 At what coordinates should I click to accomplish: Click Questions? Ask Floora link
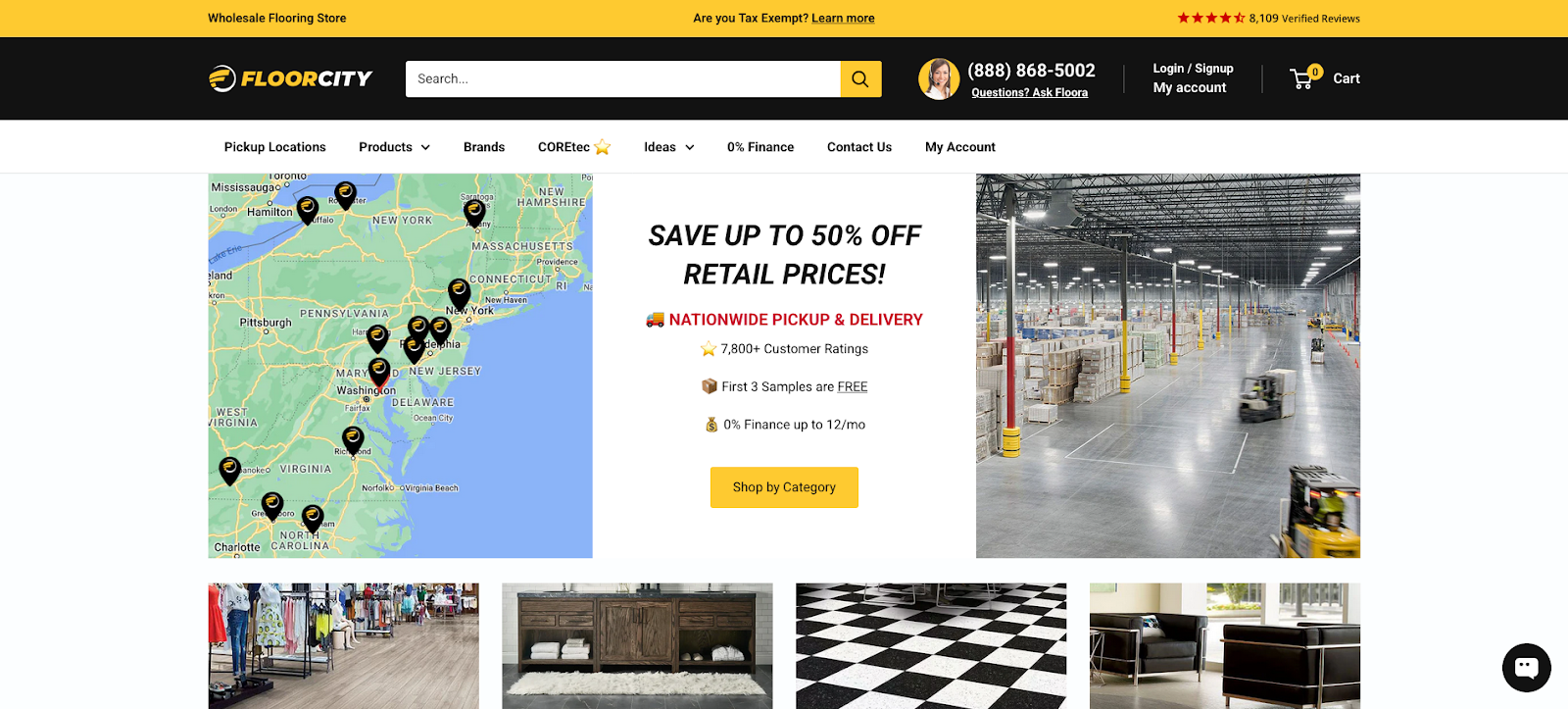[x=1029, y=93]
